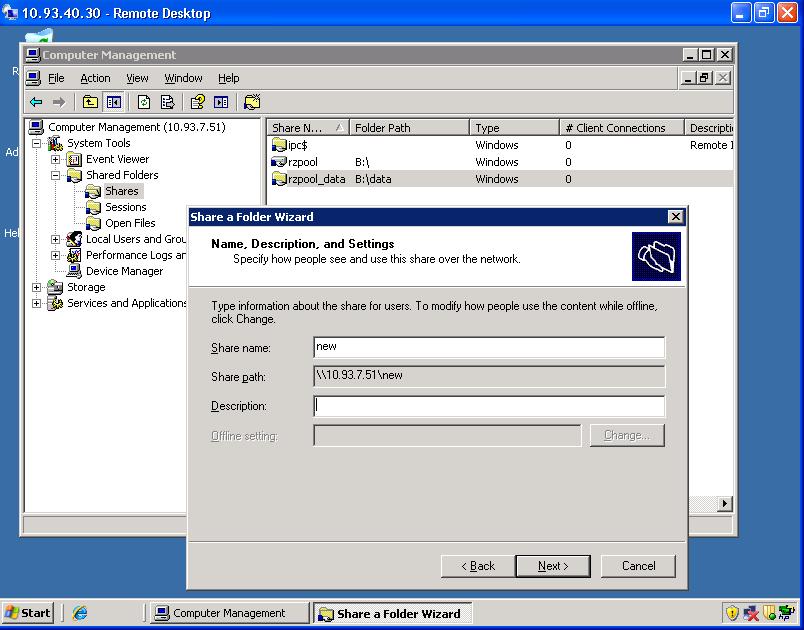This screenshot has width=804, height=630.
Task: Collapse the Shared Folders node
Action: pos(56,175)
